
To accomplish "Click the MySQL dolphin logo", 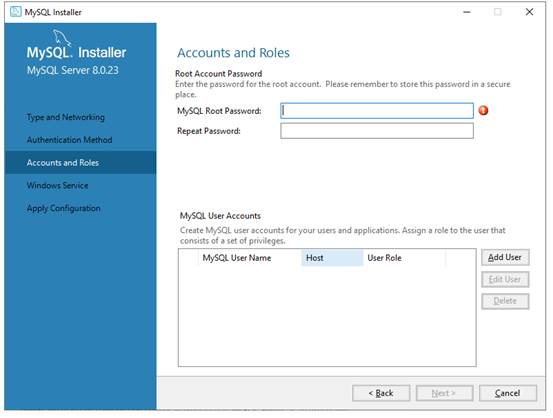I will pyautogui.click(x=62, y=38).
